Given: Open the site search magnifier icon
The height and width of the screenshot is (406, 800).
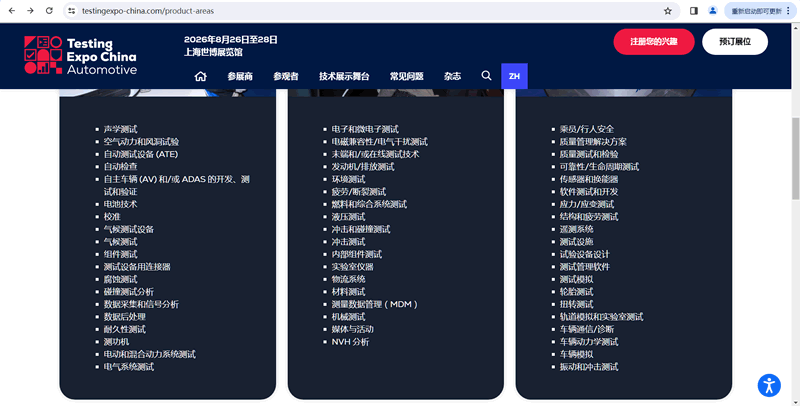Looking at the screenshot, I should pyautogui.click(x=486, y=76).
